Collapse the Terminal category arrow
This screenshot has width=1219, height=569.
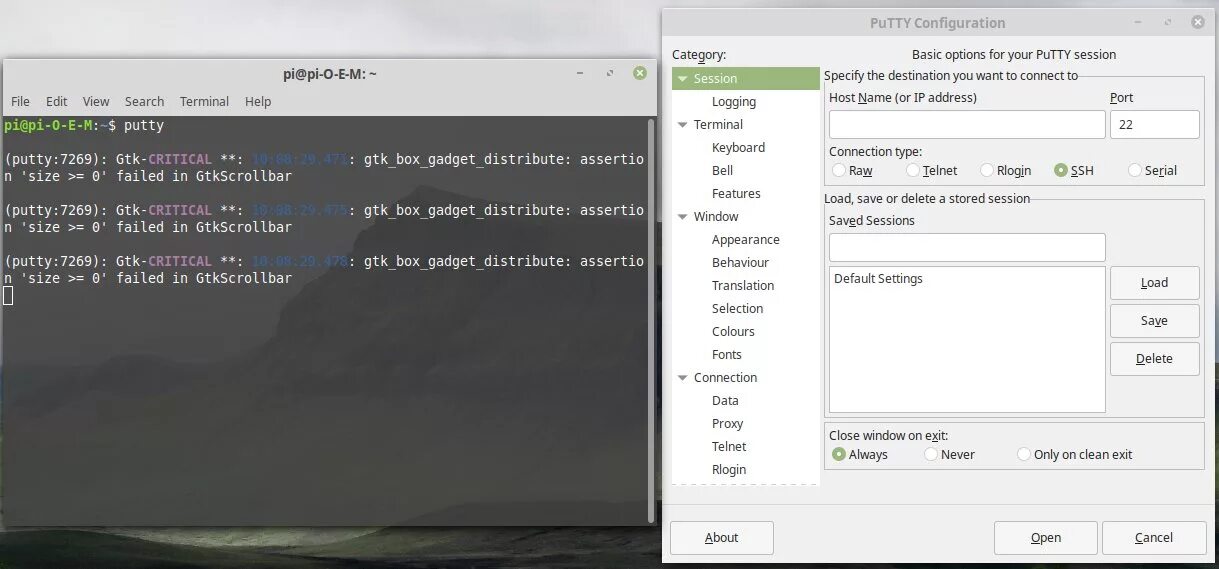pos(683,125)
